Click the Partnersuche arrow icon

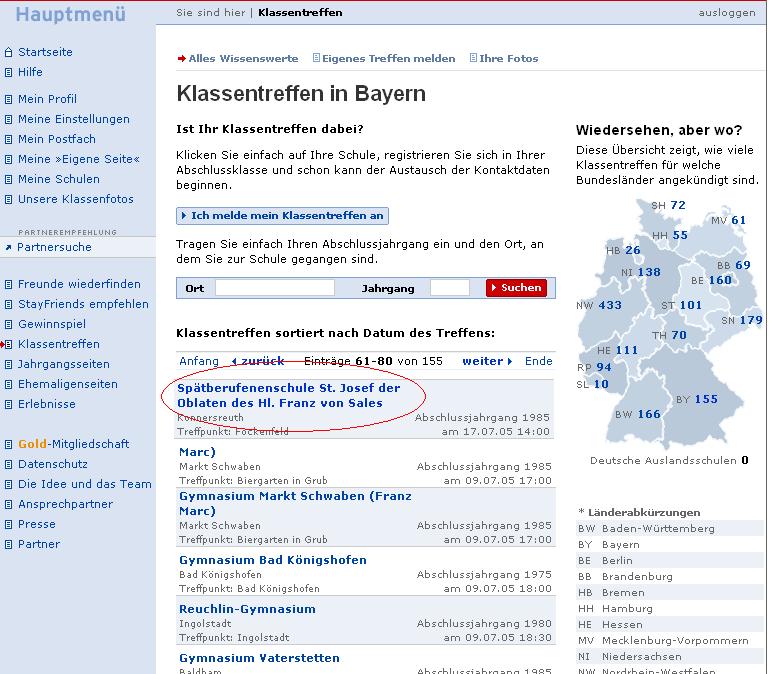(8, 247)
